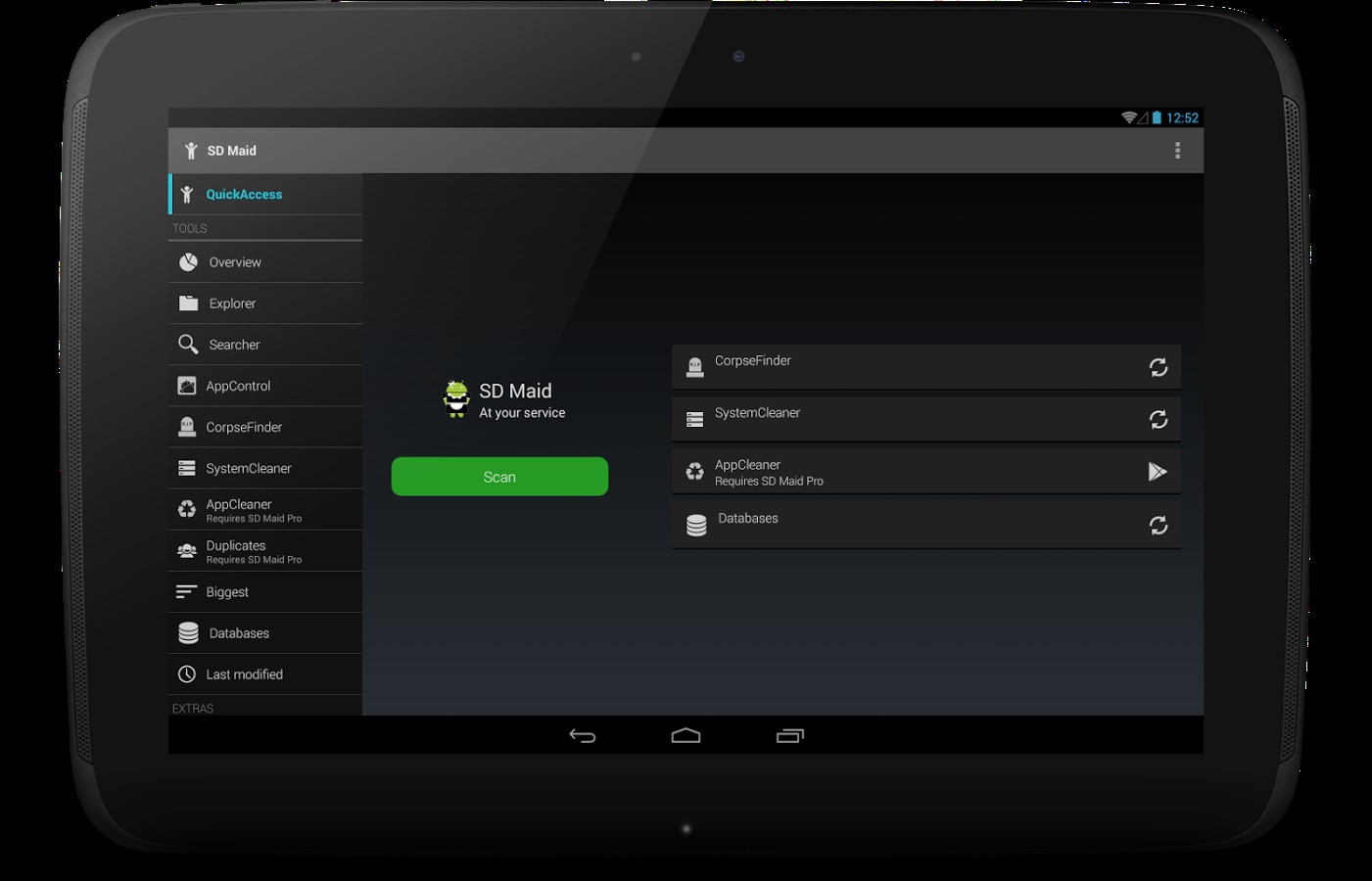Click the CorpseFinder card tombstone icon

[695, 367]
